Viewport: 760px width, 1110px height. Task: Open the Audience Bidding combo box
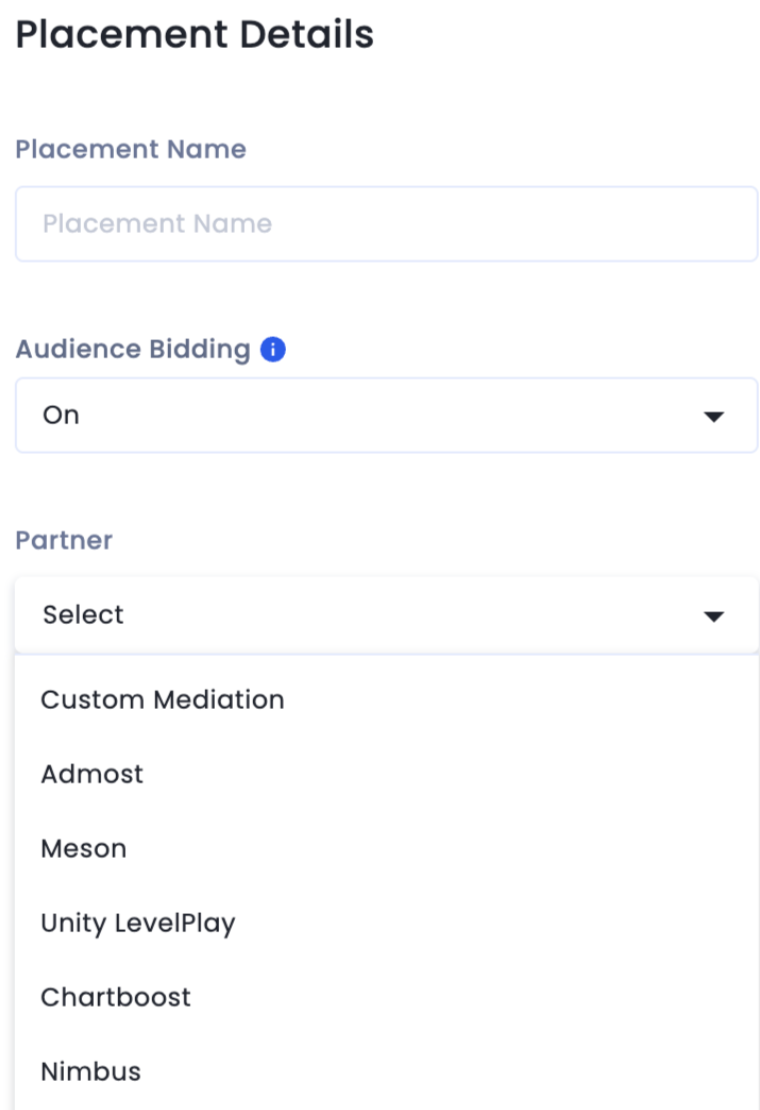click(x=386, y=415)
